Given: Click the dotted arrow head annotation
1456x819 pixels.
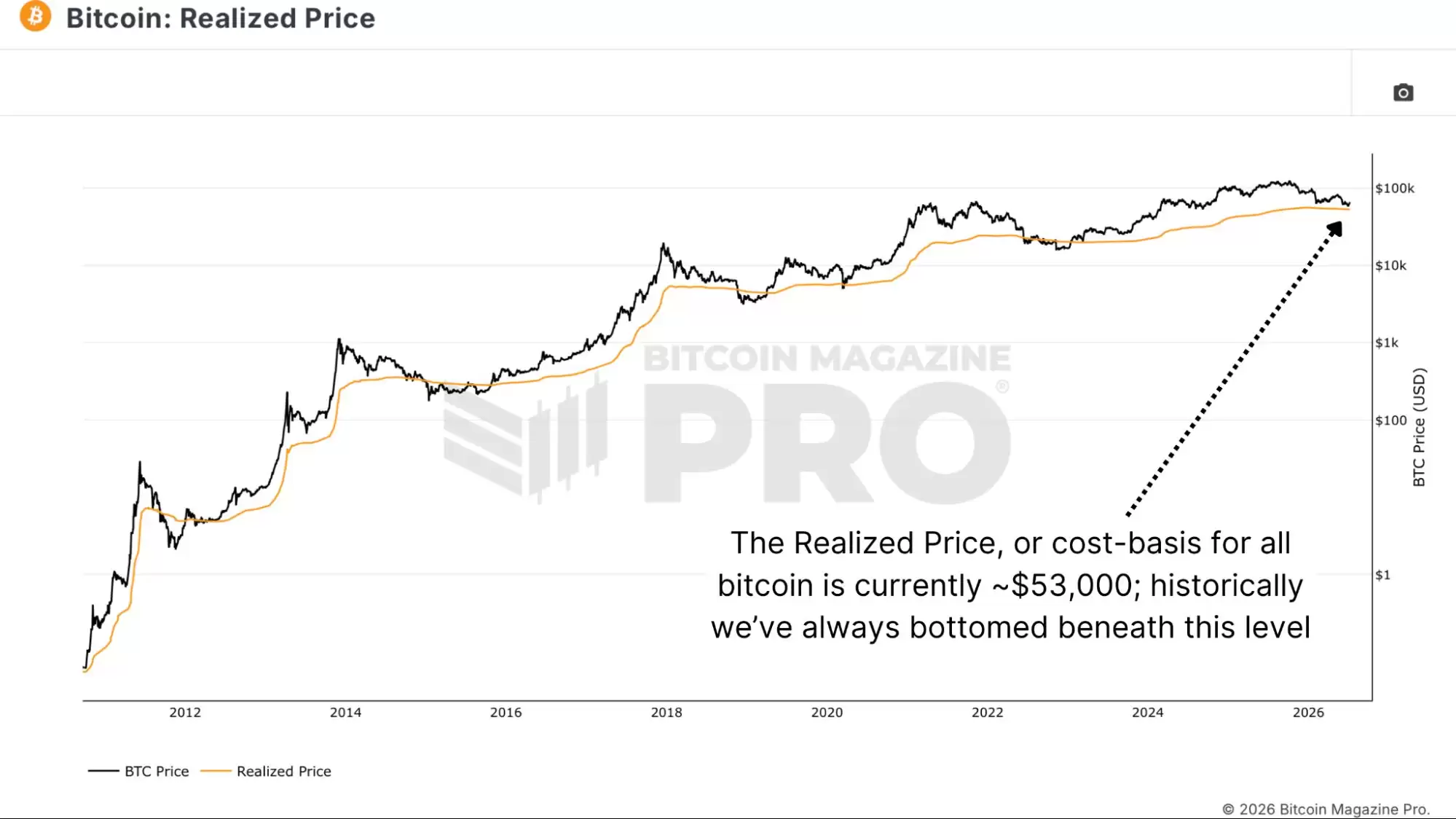Looking at the screenshot, I should pyautogui.click(x=1334, y=230).
